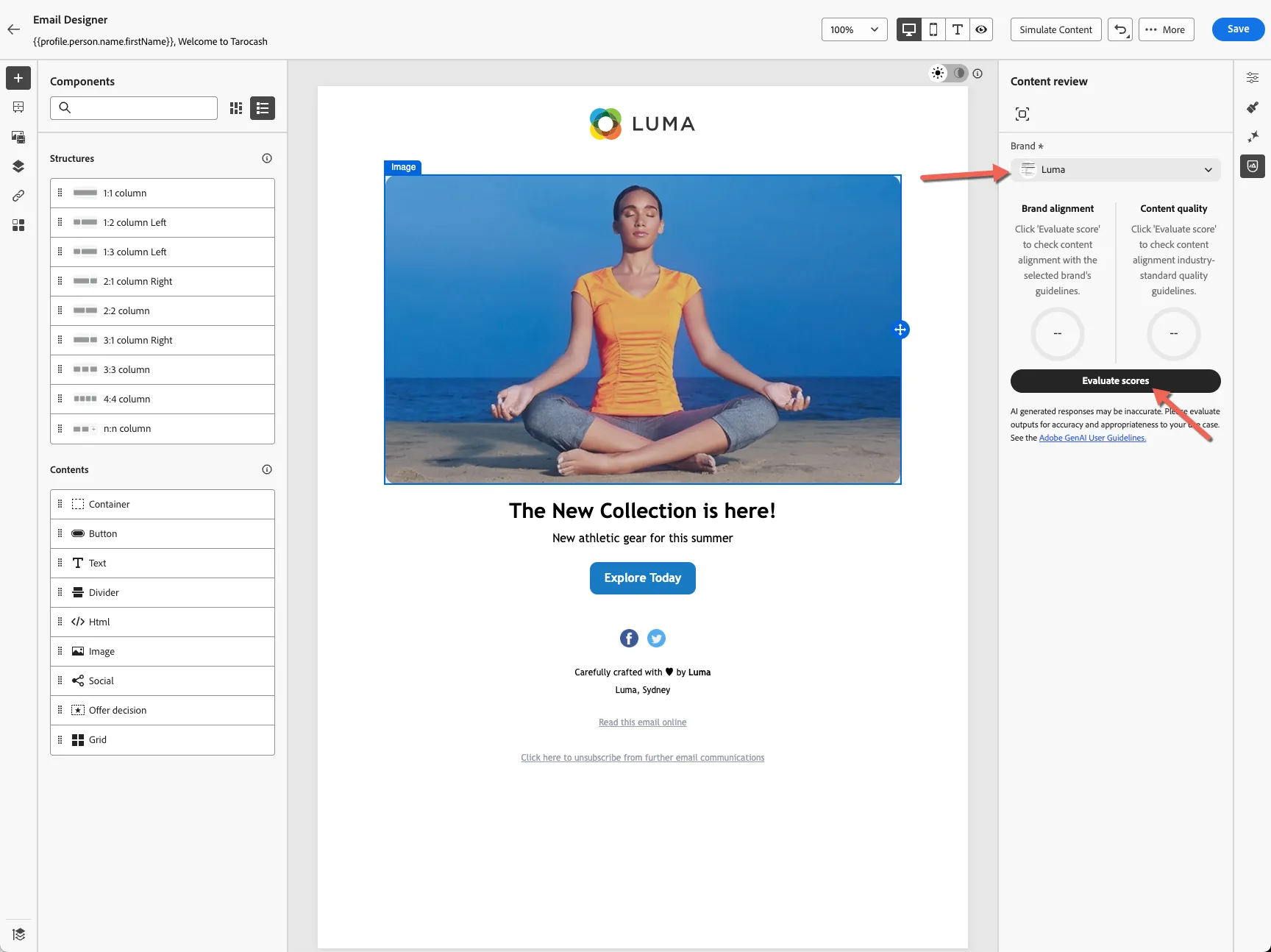Focus the components search field
The image size is (1271, 952).
[x=134, y=108]
